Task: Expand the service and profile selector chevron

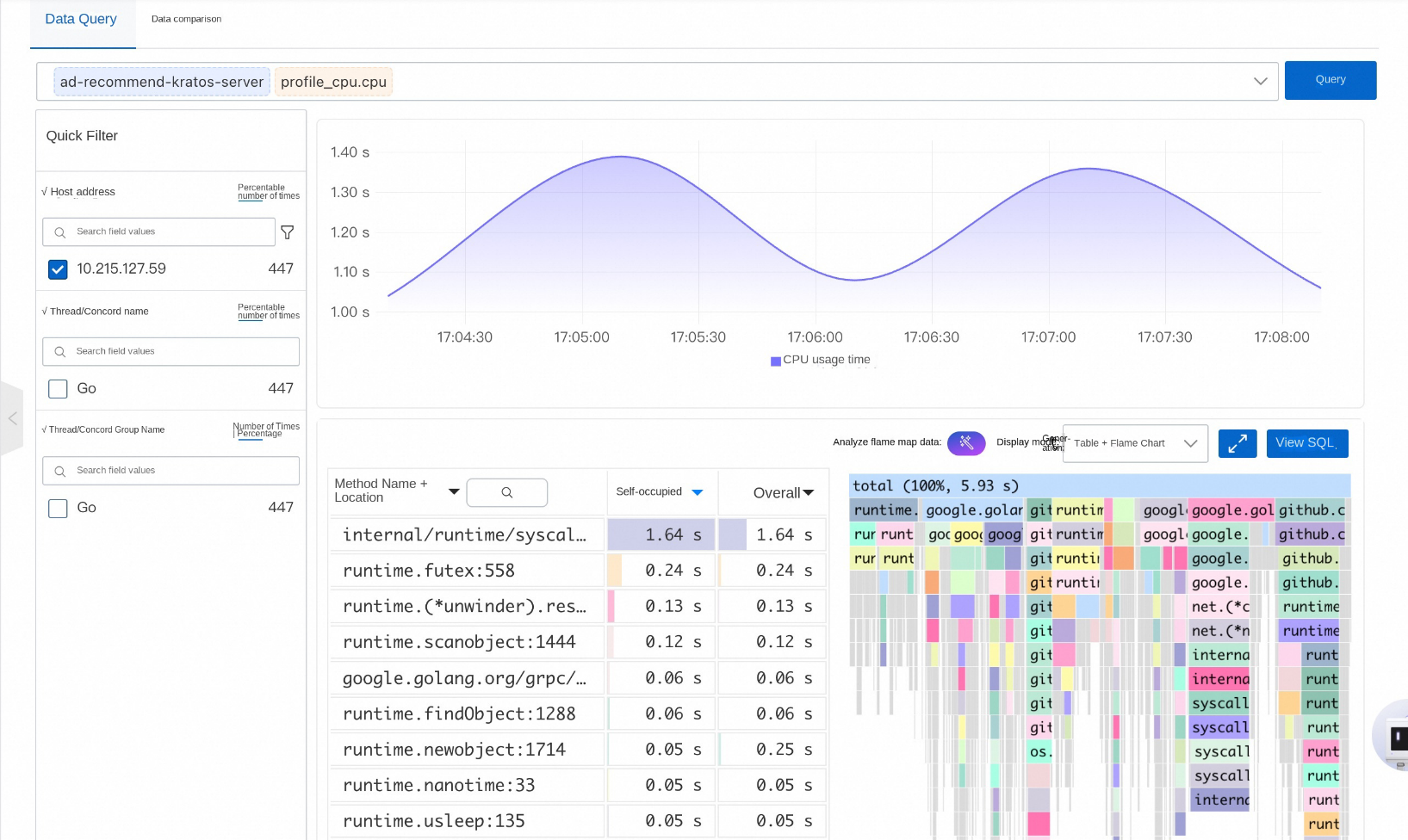Action: 1260,81
